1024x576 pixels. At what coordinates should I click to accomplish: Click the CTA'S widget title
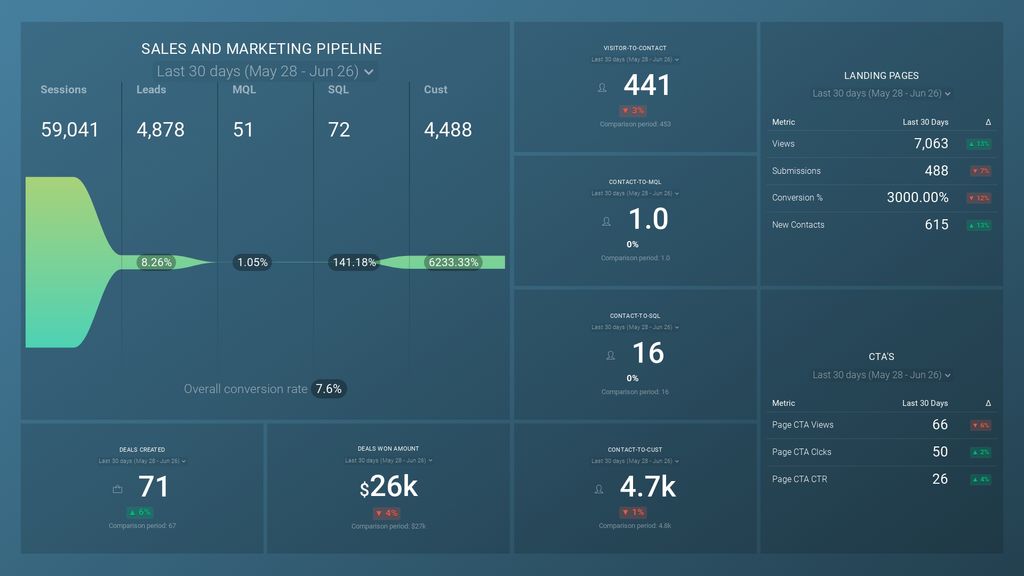pos(881,357)
